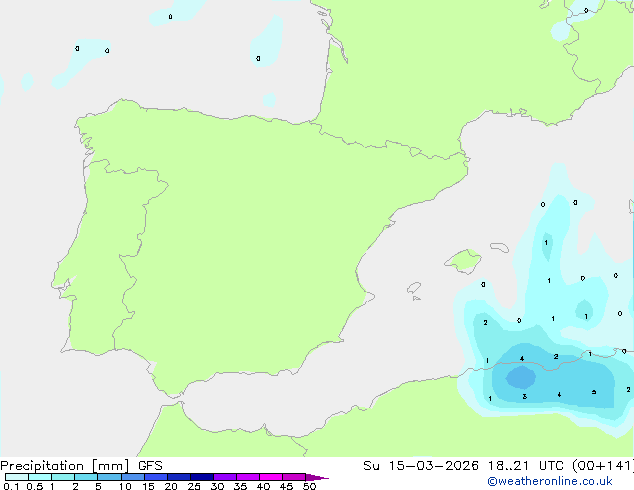The width and height of the screenshot is (634, 490).
Task: Click the '20' label under the color bar
Action: 171,486
